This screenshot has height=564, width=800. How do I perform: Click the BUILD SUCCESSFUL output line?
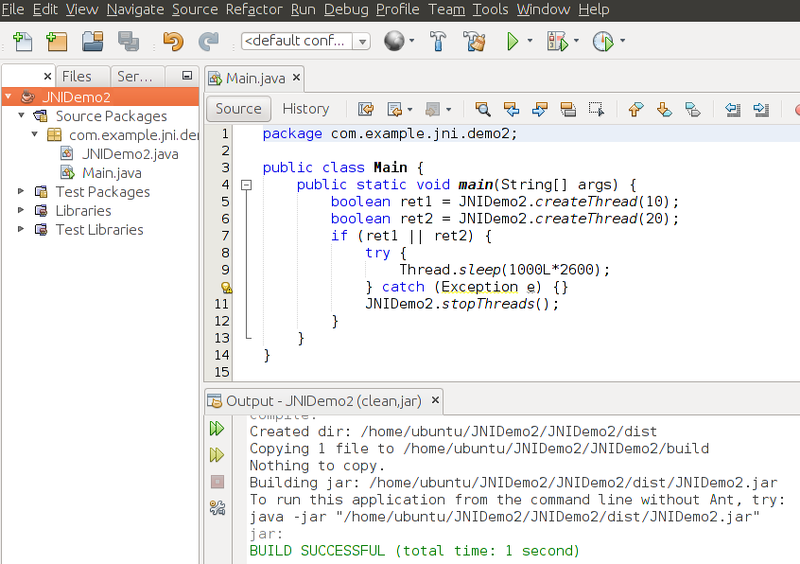click(414, 551)
